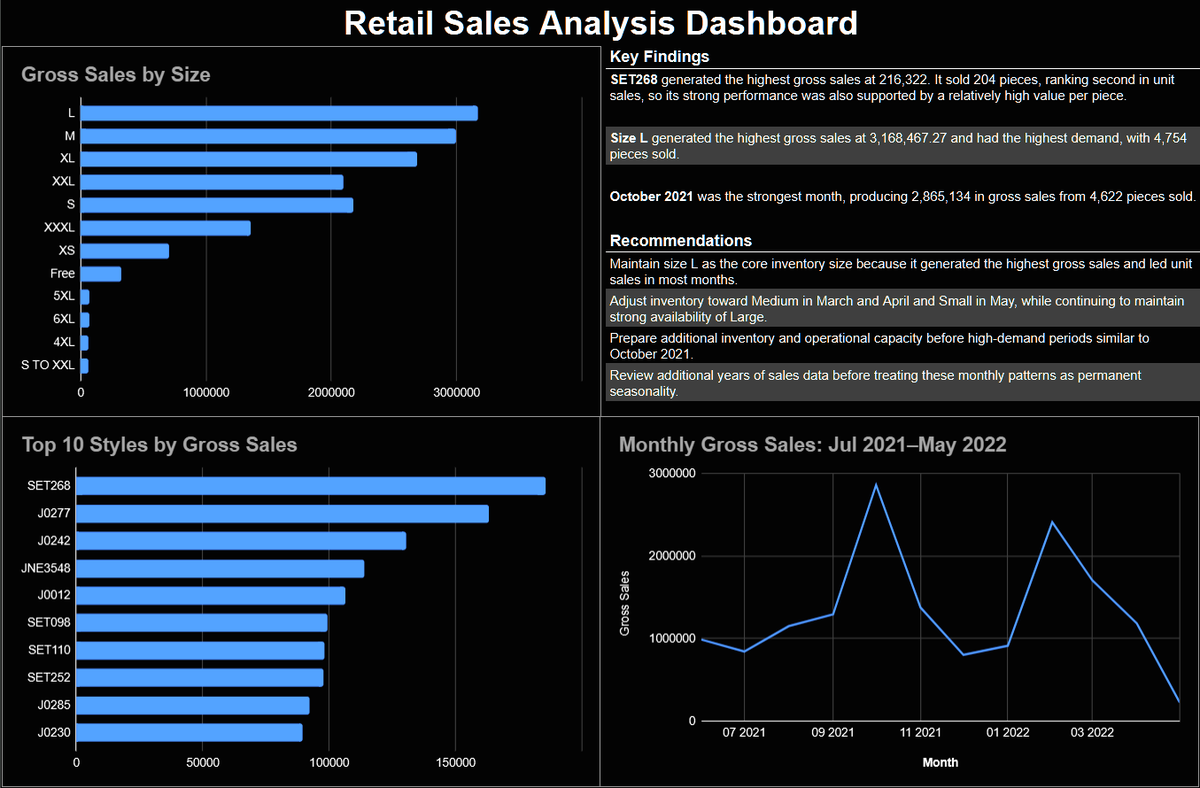Select the JNE3548 style bar
Screen dimensions: 1200x788
click(220, 569)
